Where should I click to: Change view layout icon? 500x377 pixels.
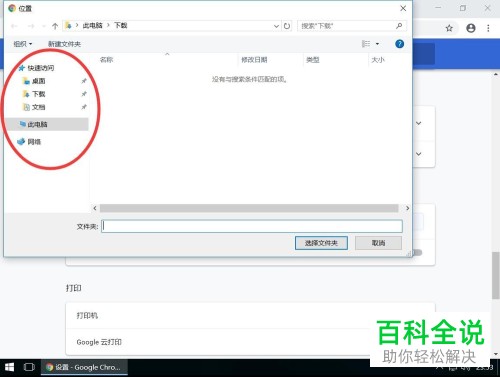tap(366, 44)
